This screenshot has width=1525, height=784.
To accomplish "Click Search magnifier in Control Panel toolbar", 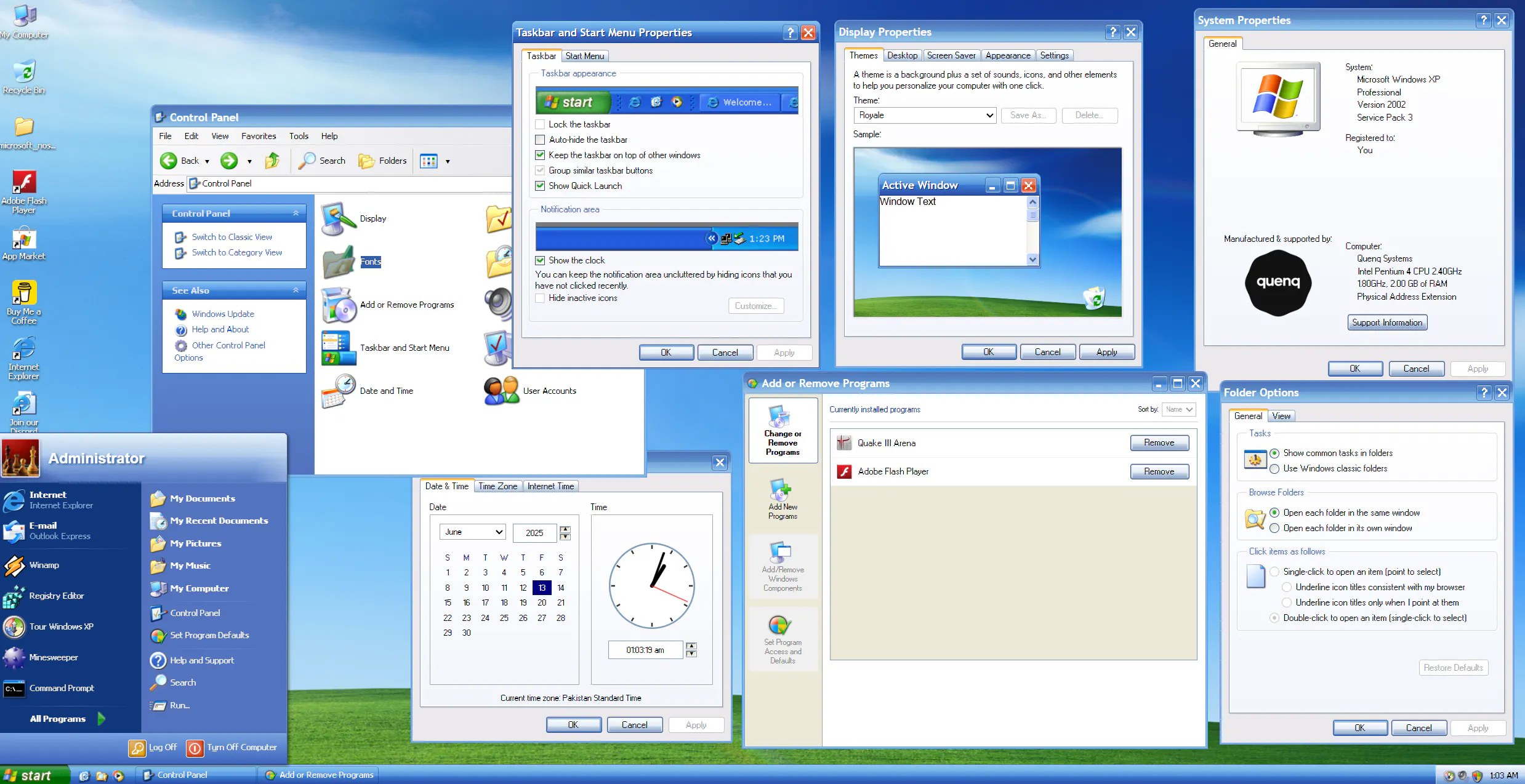I will [x=307, y=161].
